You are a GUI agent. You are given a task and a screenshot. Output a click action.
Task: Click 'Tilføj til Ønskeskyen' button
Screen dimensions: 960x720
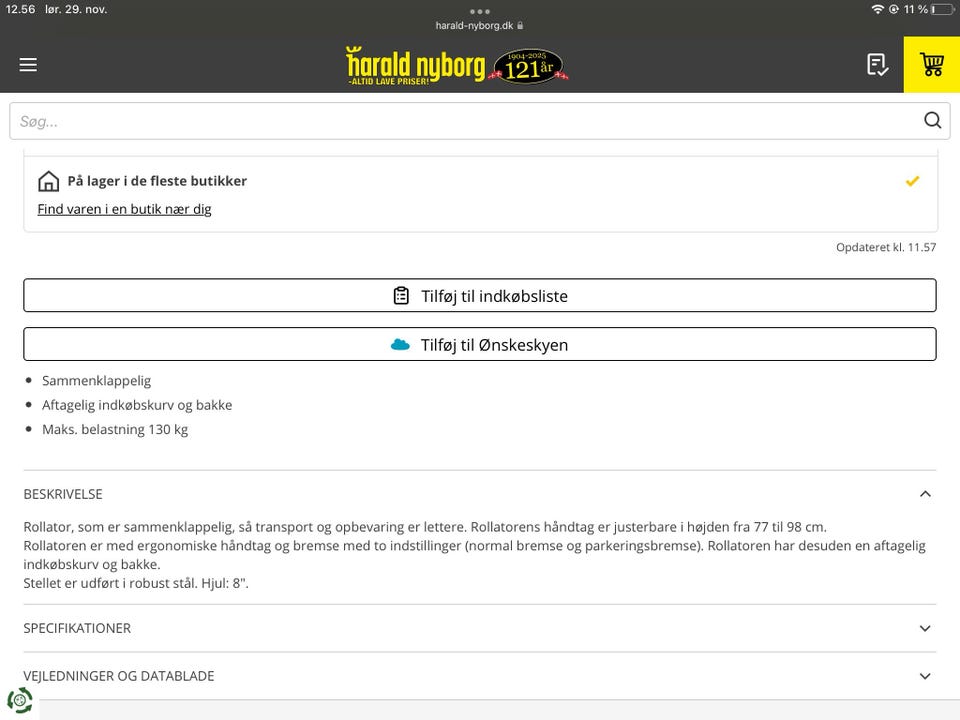(x=480, y=345)
